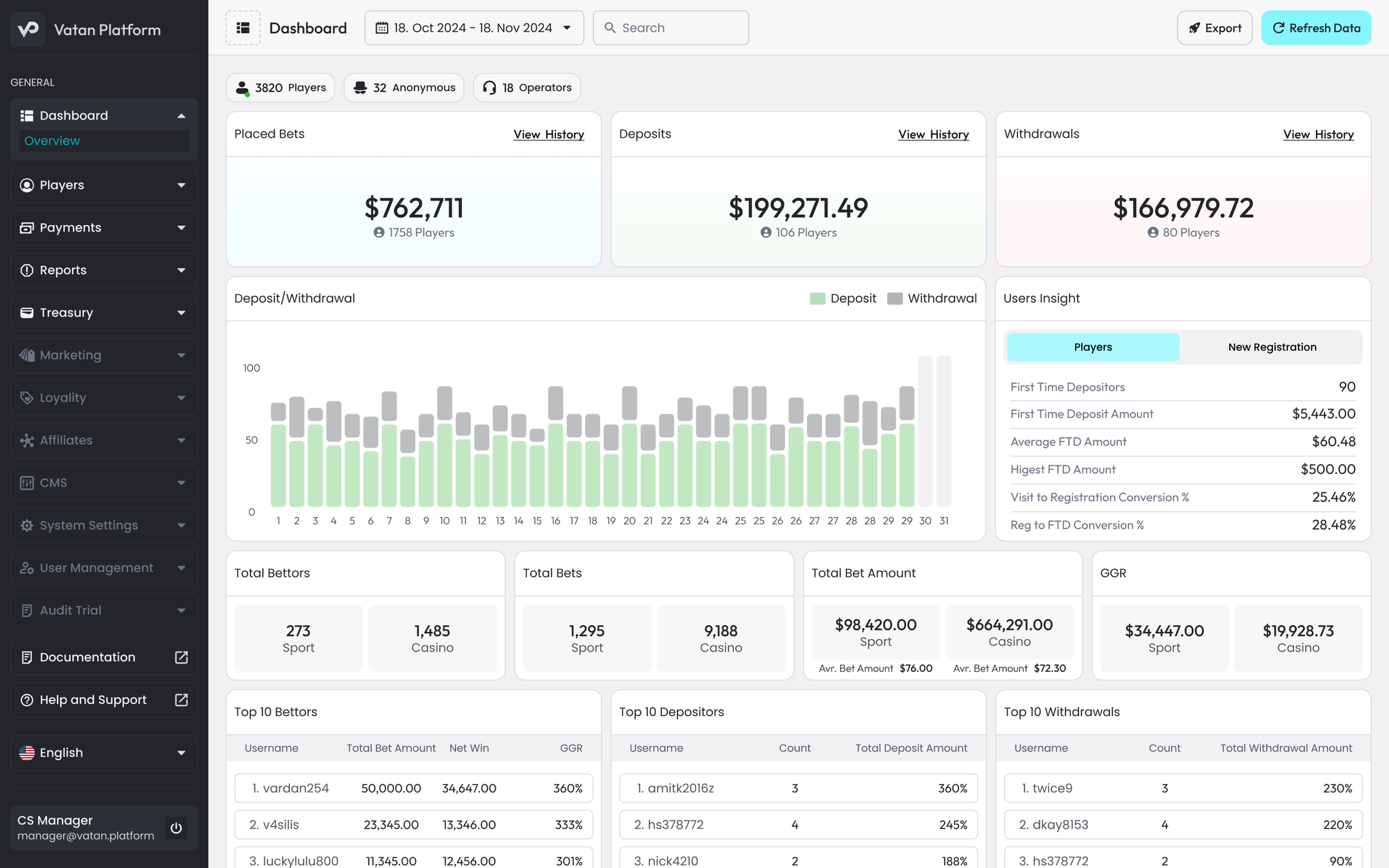Viewport: 1389px width, 868px height.
Task: Click the Vatan Platform logo icon
Action: (x=28, y=29)
